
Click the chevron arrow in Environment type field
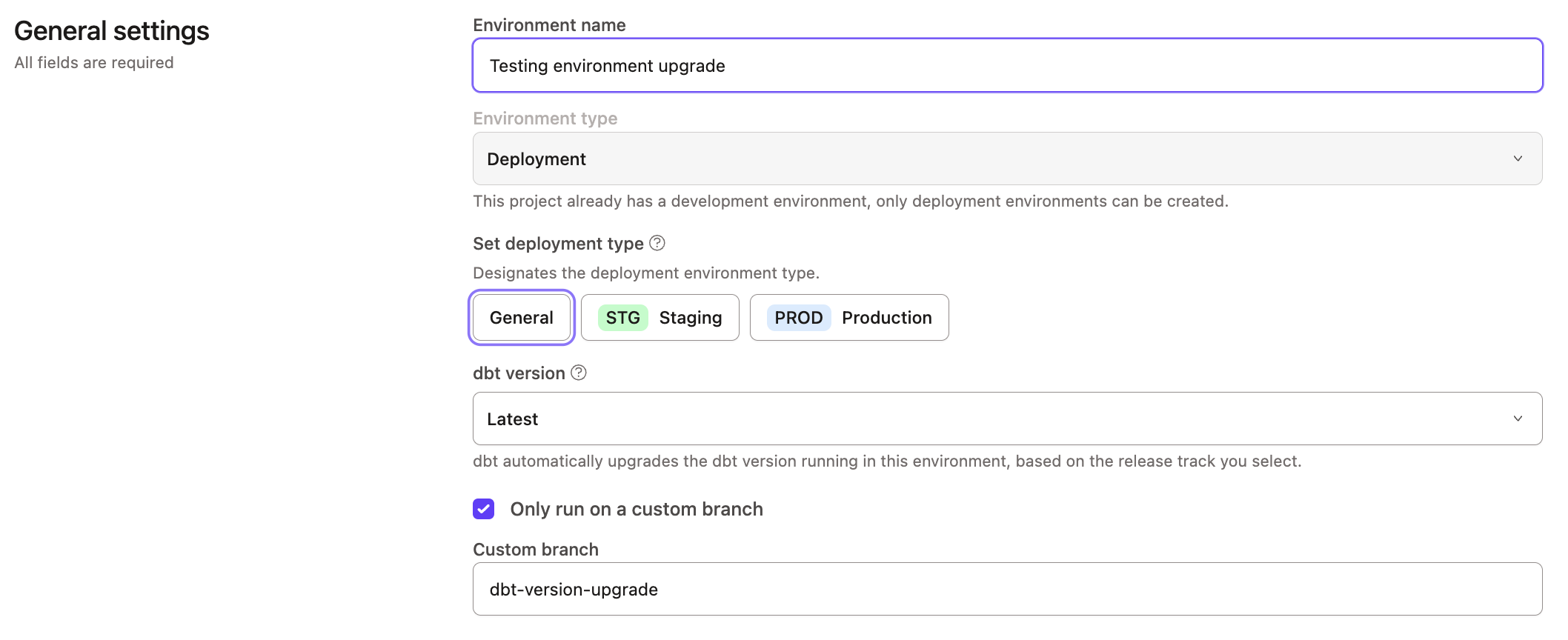(x=1518, y=159)
